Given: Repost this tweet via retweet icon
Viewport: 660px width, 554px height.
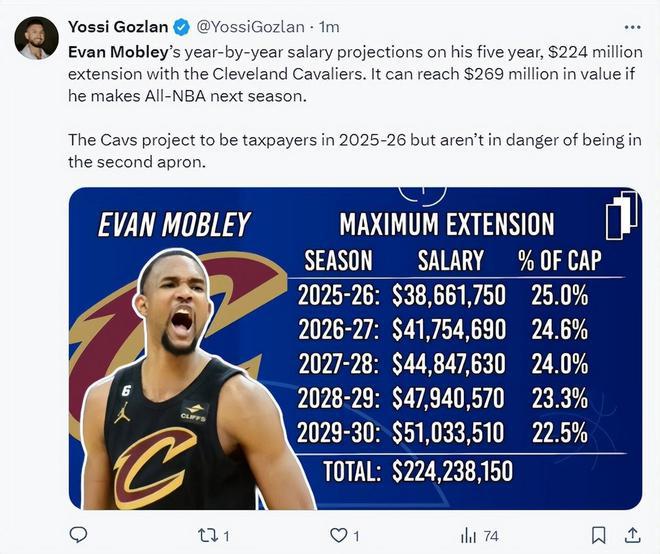Looking at the screenshot, I should 208,535.
